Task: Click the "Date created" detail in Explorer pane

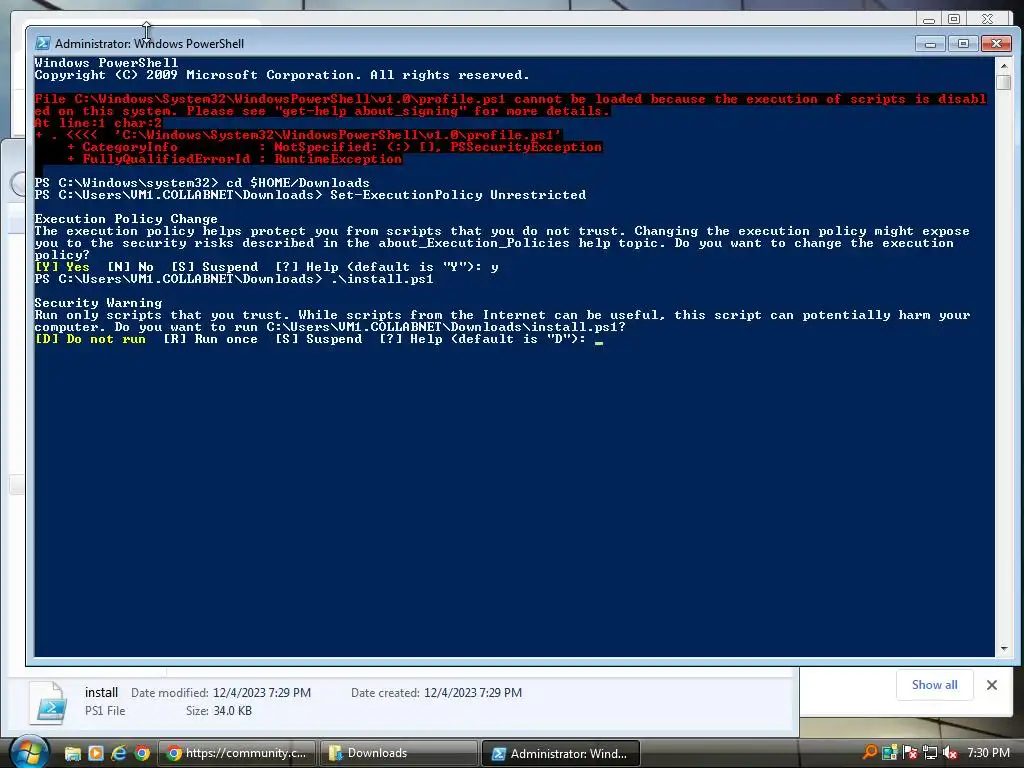Action: 436,693
